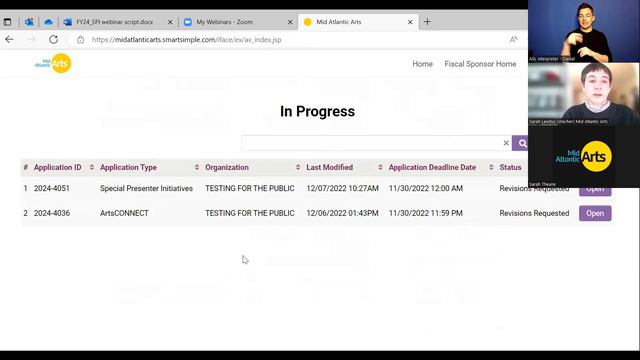Open a new browser tab
Screen dimensions: 640x360
click(x=427, y=22)
